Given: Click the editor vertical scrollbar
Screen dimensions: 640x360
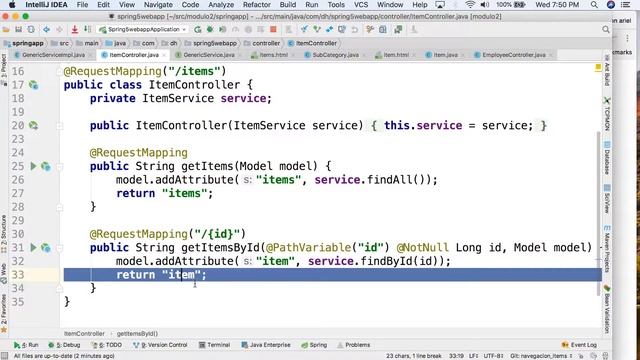Looking at the screenshot, I should 599,212.
